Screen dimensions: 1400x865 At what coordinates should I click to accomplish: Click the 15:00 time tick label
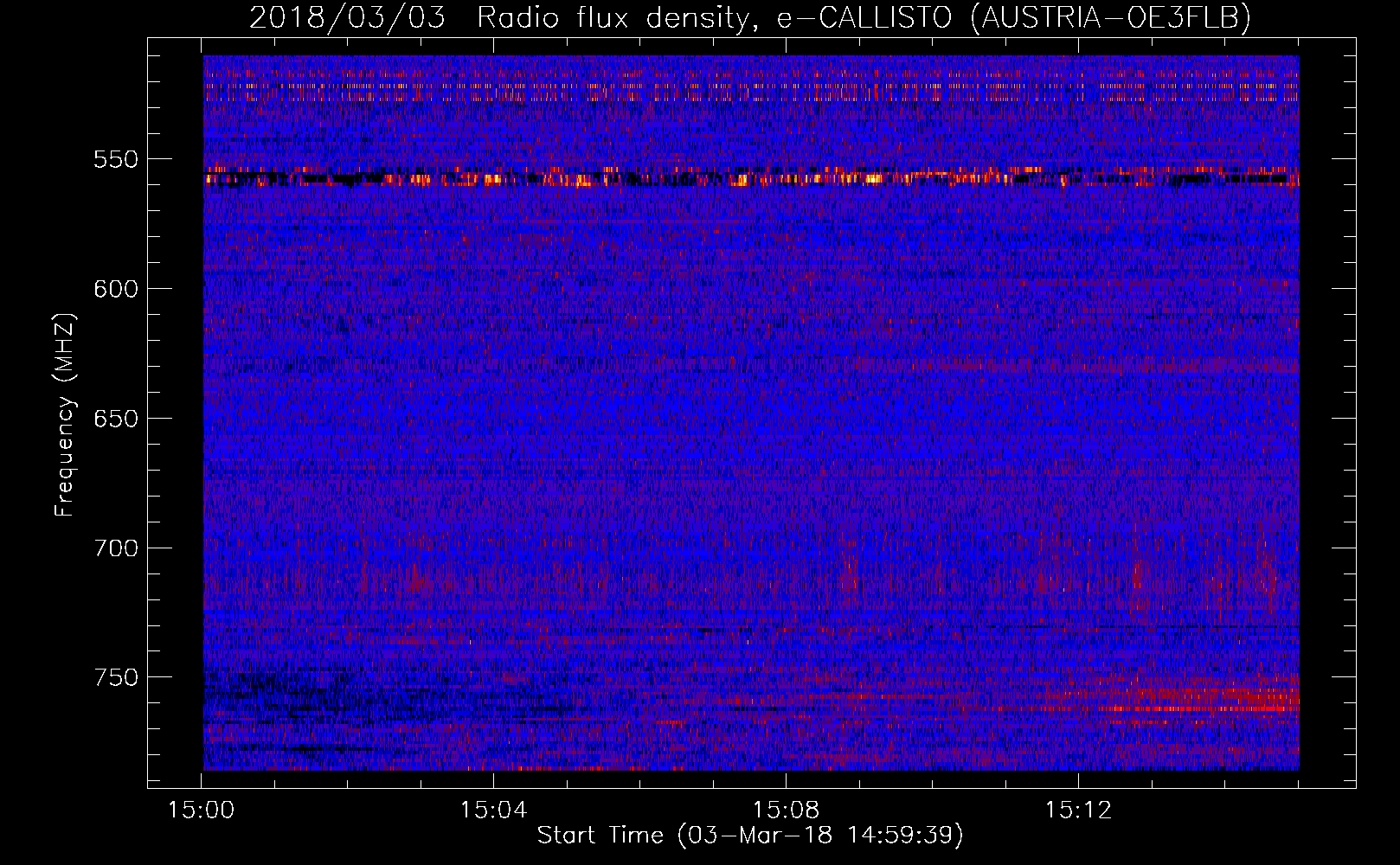tap(202, 810)
